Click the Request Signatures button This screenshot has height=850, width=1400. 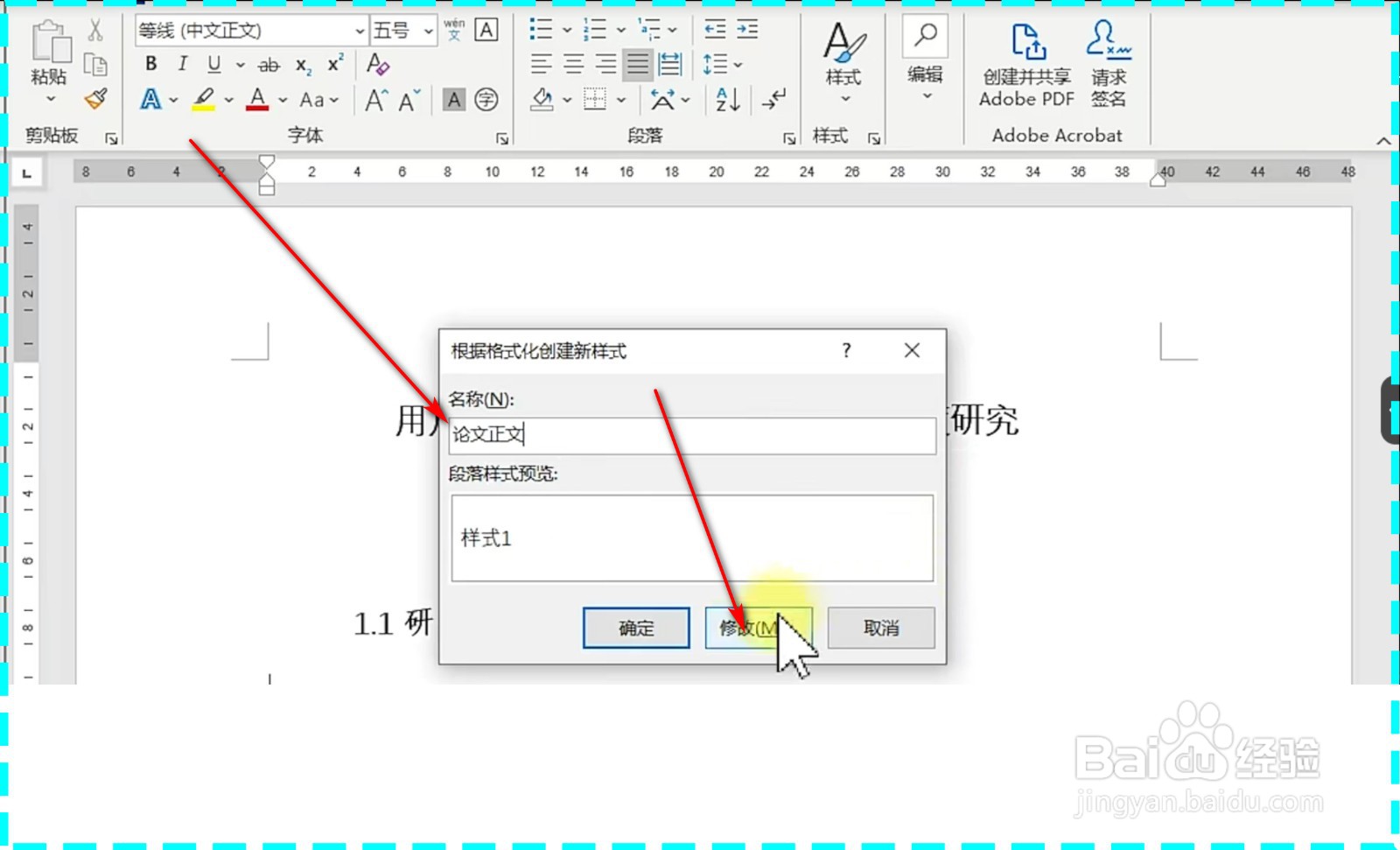1109,64
